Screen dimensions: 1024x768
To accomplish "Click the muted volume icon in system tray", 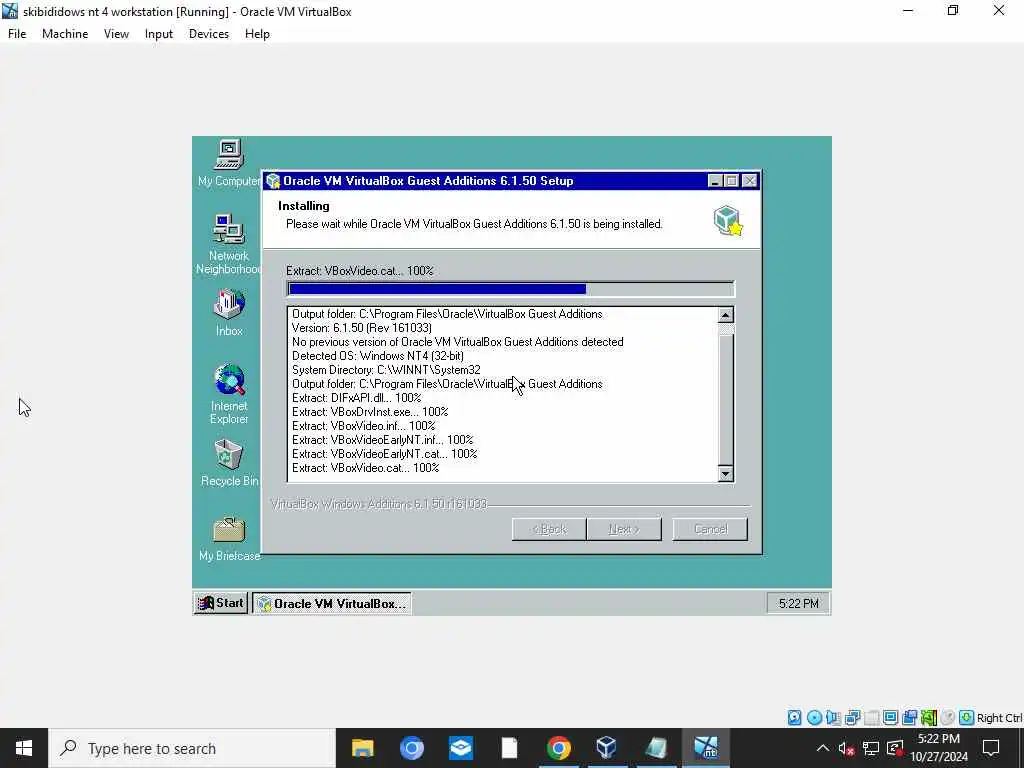I will click(x=846, y=748).
